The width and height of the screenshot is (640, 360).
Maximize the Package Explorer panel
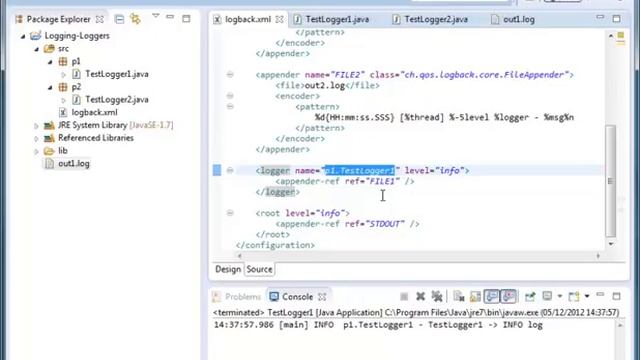point(186,19)
